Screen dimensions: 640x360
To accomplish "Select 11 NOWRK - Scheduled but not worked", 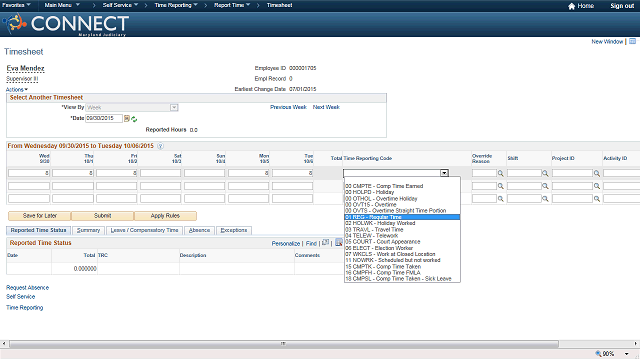I will point(402,260).
